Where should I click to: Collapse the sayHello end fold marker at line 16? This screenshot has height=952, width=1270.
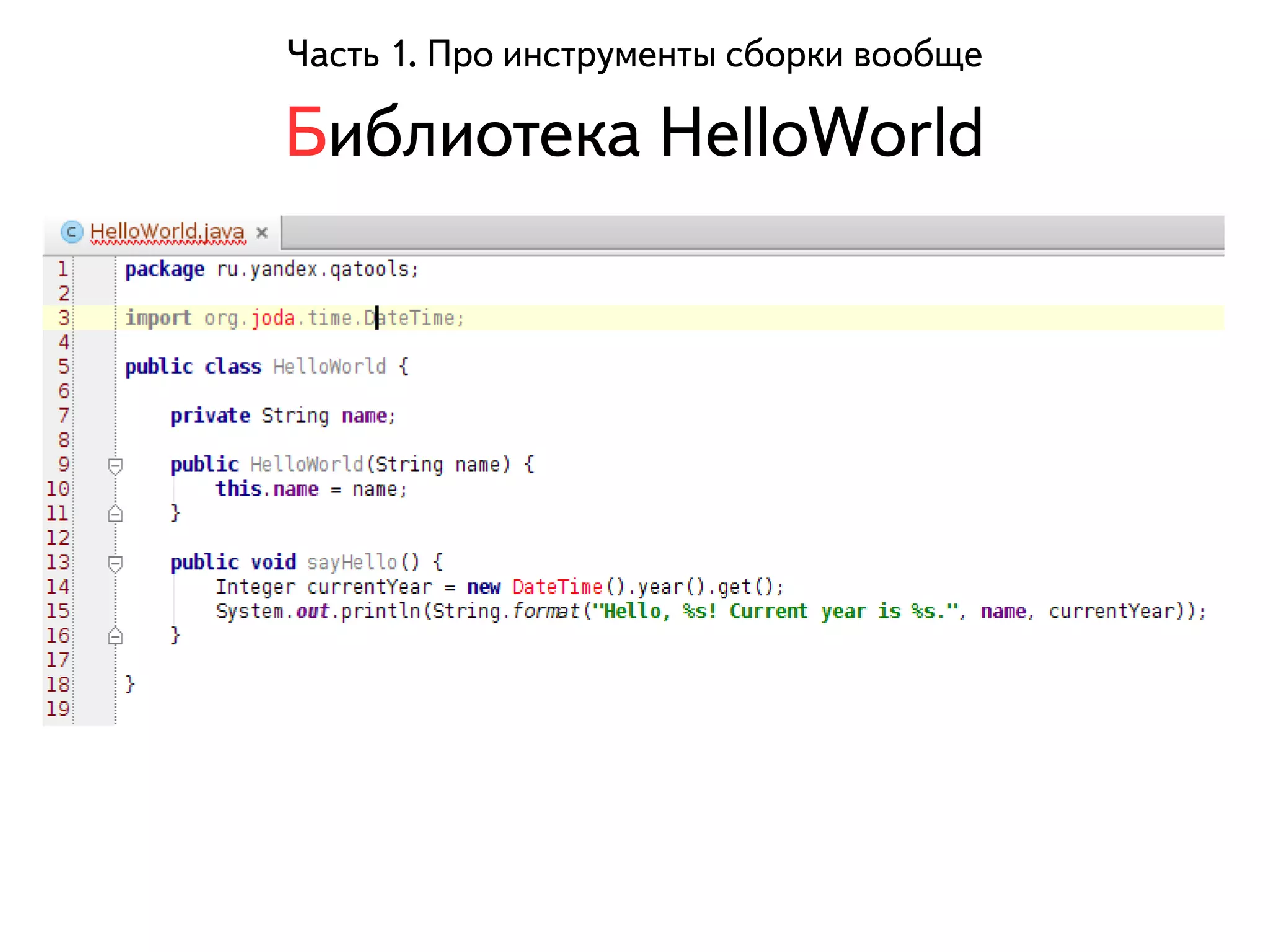115,636
